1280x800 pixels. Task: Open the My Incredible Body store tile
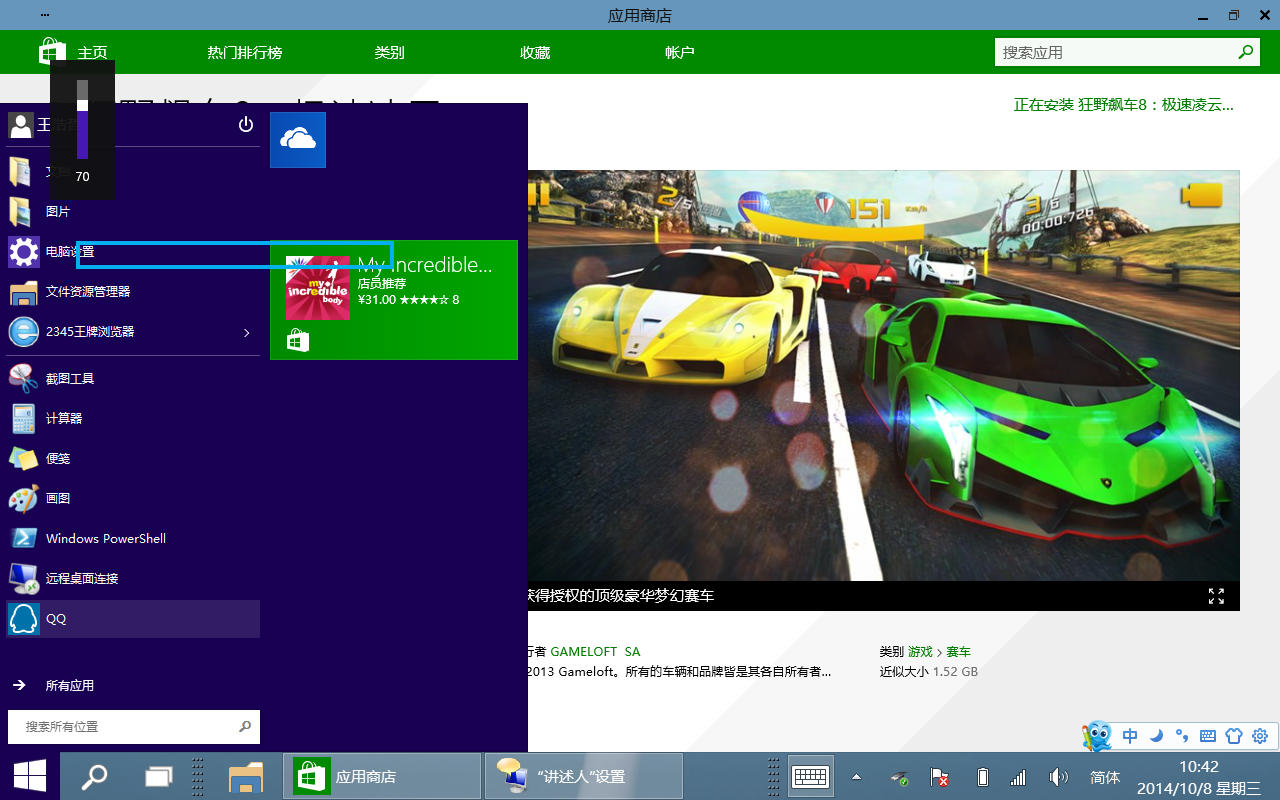pyautogui.click(x=394, y=300)
